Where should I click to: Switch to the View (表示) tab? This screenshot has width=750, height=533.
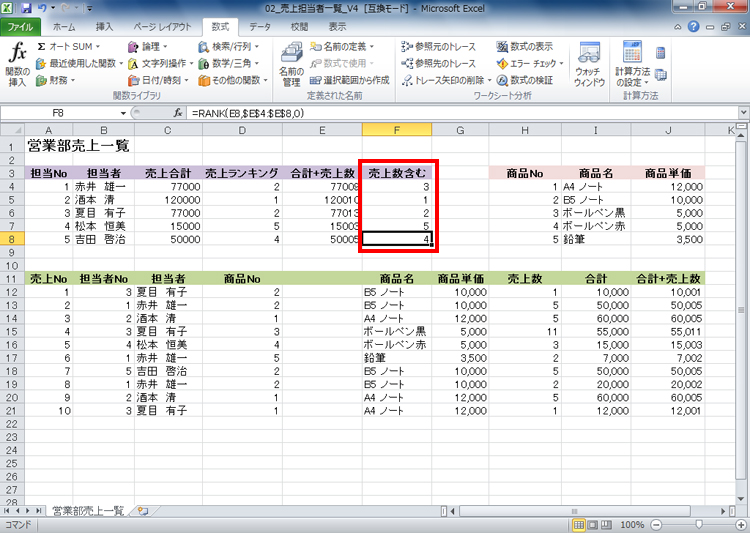(x=337, y=27)
